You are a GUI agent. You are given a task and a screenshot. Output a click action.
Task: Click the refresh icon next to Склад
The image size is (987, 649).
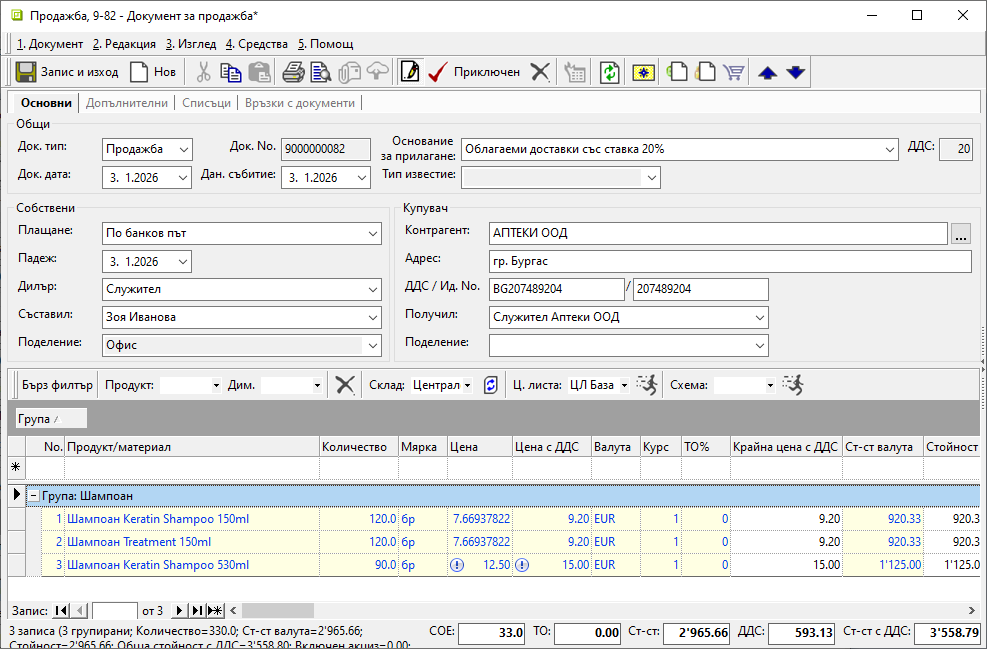click(x=490, y=385)
